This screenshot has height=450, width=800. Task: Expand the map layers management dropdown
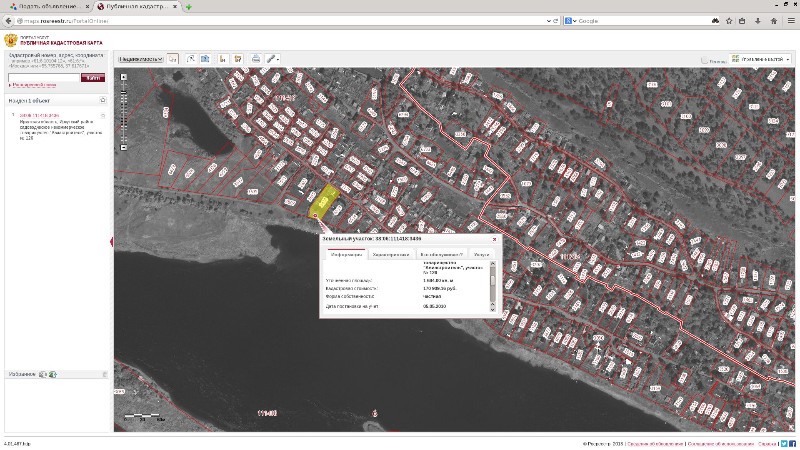pos(760,59)
